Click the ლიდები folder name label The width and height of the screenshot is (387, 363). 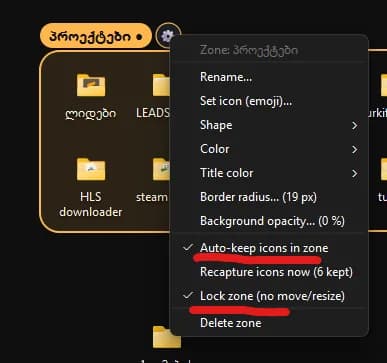click(x=91, y=113)
